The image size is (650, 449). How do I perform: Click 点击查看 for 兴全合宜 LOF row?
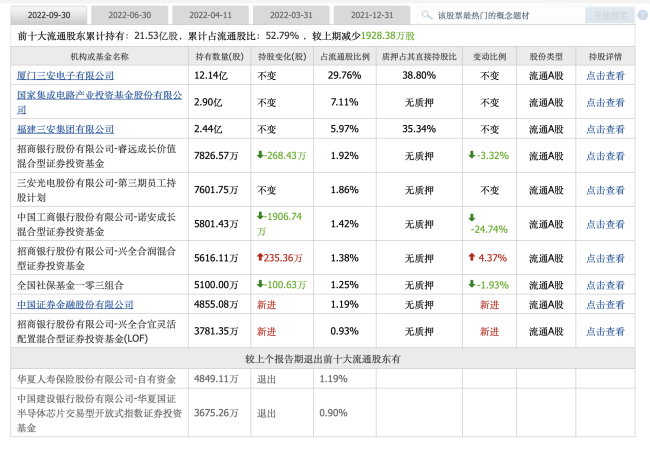[605, 331]
